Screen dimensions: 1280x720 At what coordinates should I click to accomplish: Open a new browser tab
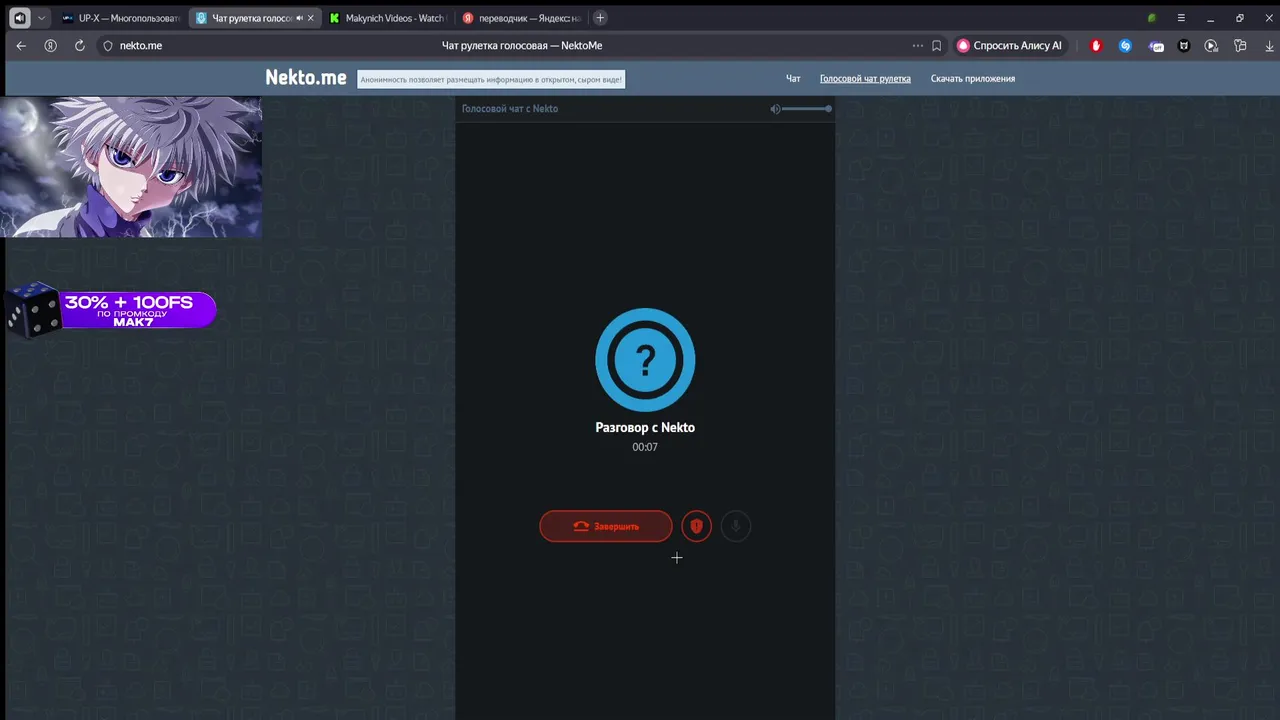600,18
